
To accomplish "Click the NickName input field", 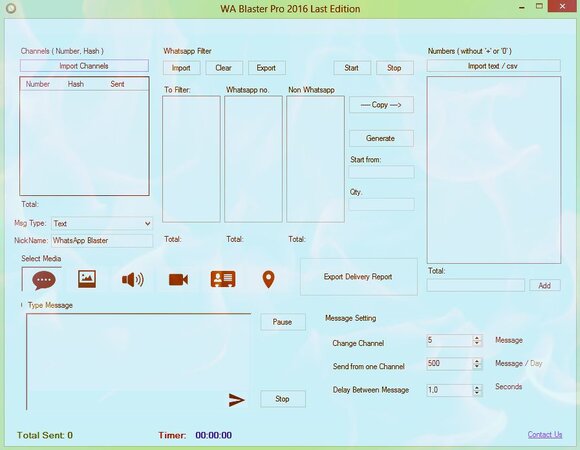I will tap(102, 241).
